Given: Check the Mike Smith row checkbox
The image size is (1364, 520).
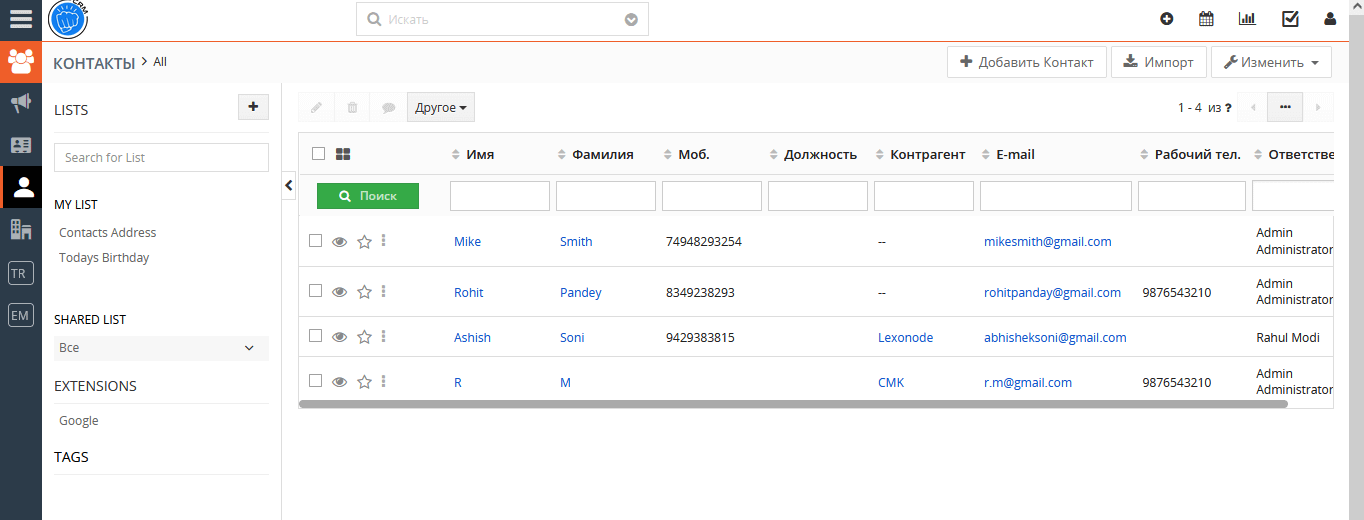Looking at the screenshot, I should (315, 240).
